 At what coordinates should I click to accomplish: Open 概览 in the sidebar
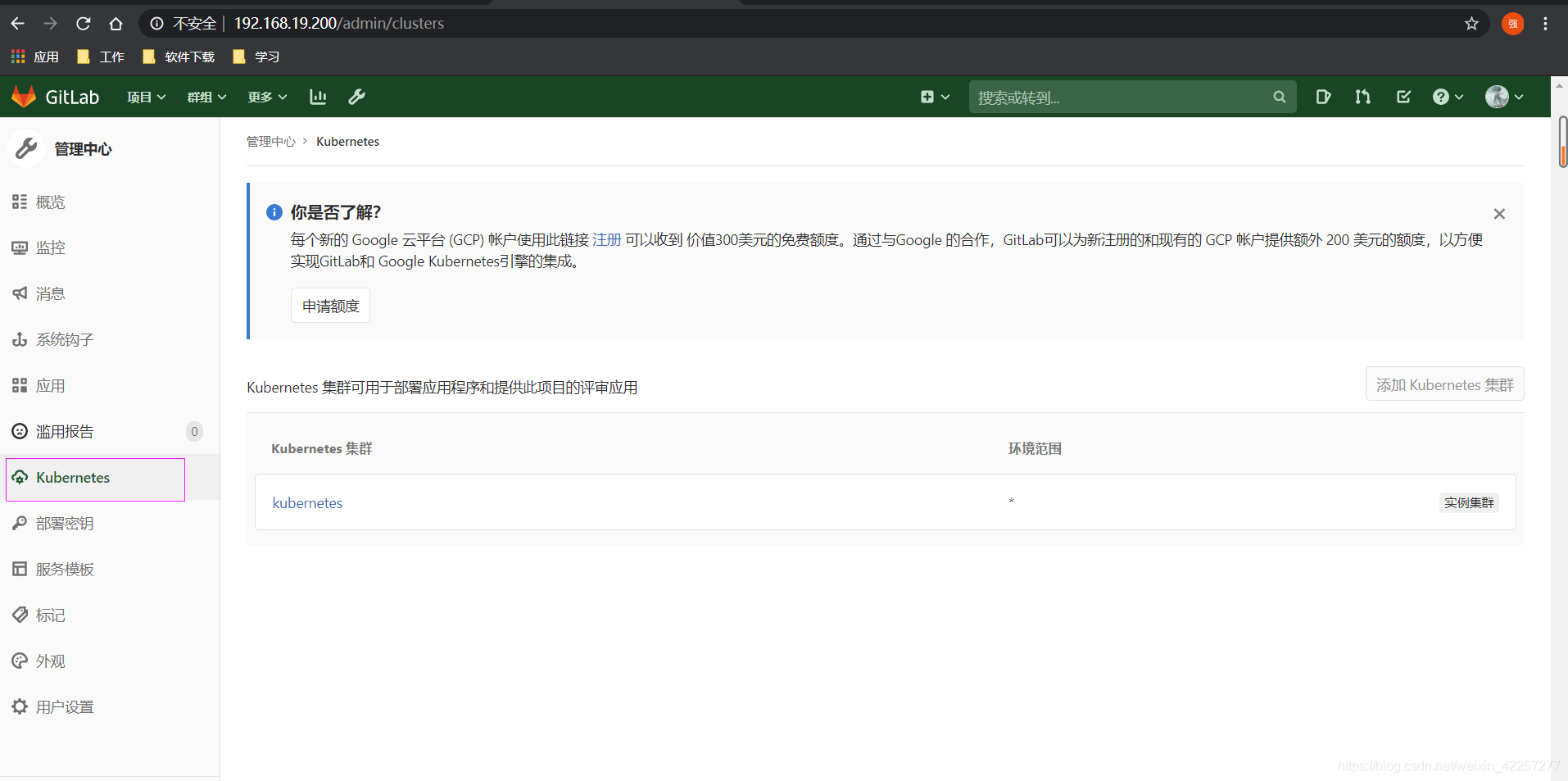(50, 202)
